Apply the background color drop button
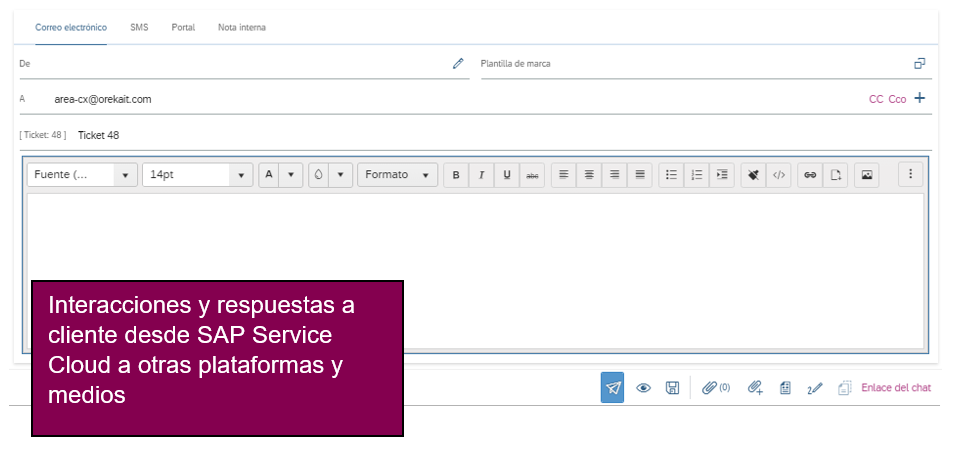This screenshot has height=476, width=955. [319, 175]
